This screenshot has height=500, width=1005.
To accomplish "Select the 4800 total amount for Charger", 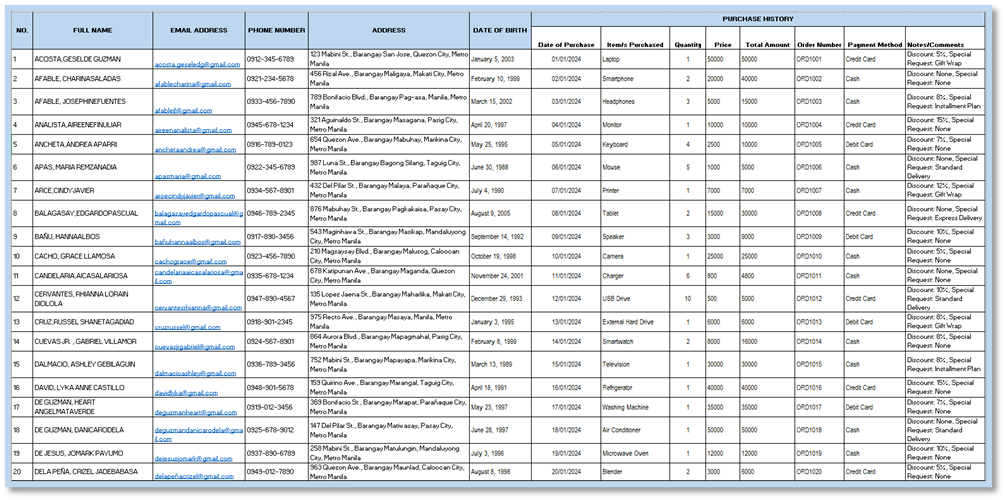I will [767, 276].
